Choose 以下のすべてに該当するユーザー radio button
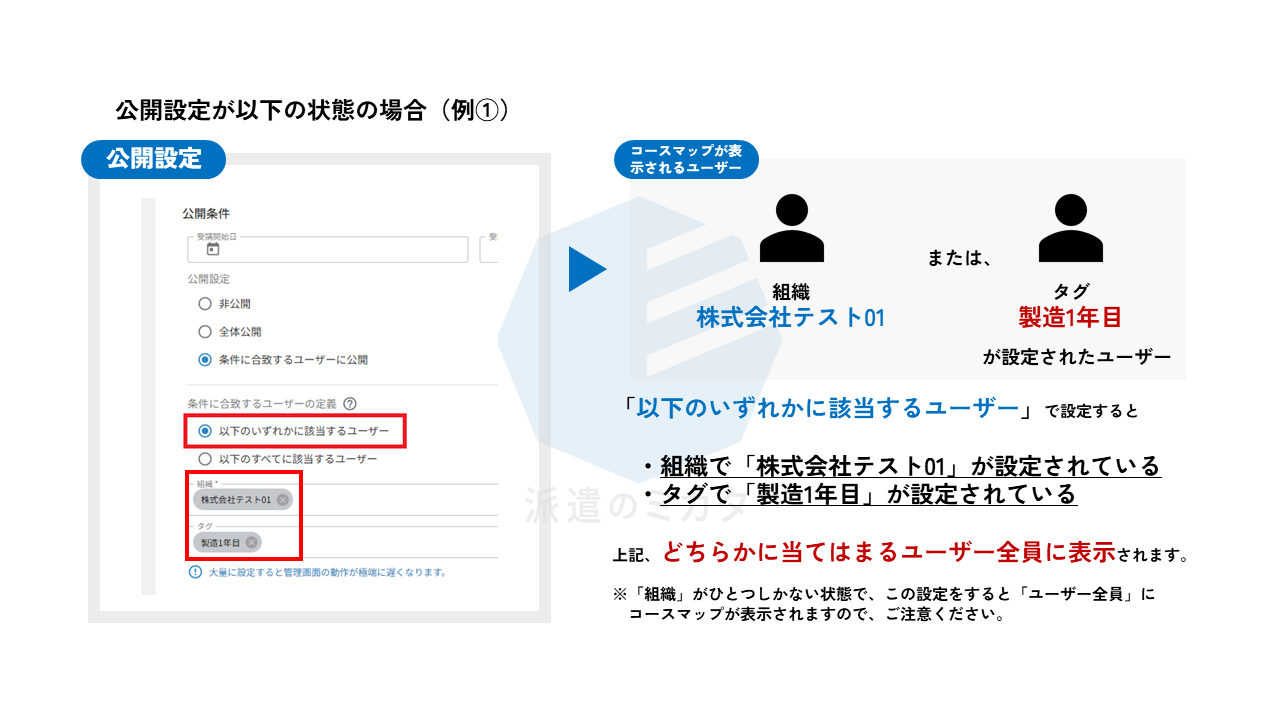Viewport: 1280px width, 720px height. coord(205,459)
